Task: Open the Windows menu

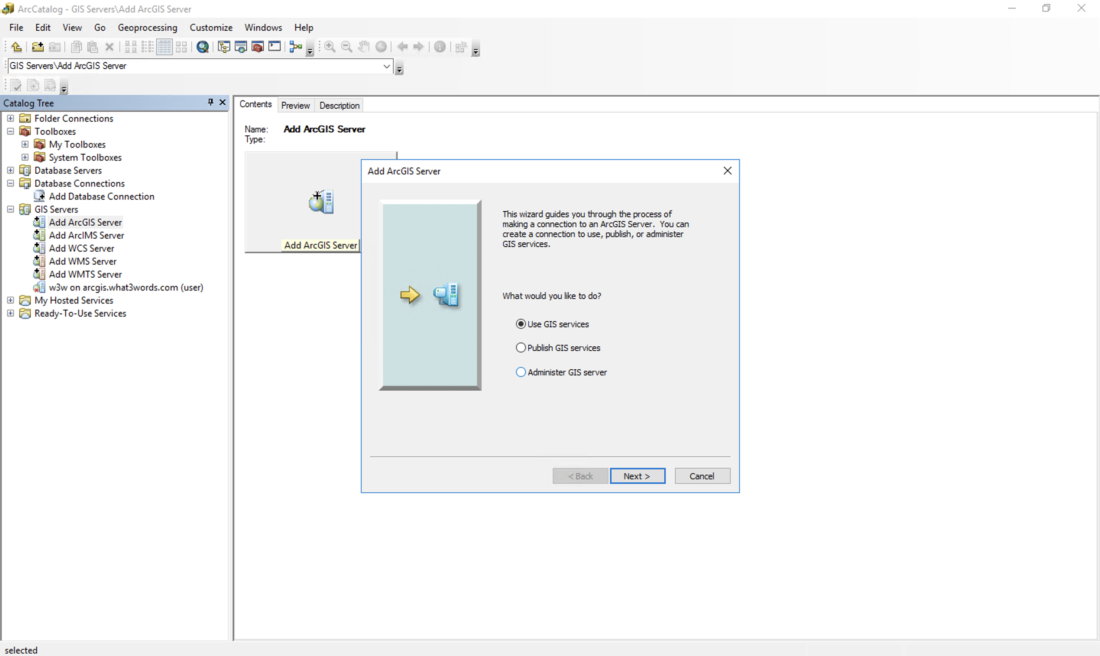Action: [263, 27]
